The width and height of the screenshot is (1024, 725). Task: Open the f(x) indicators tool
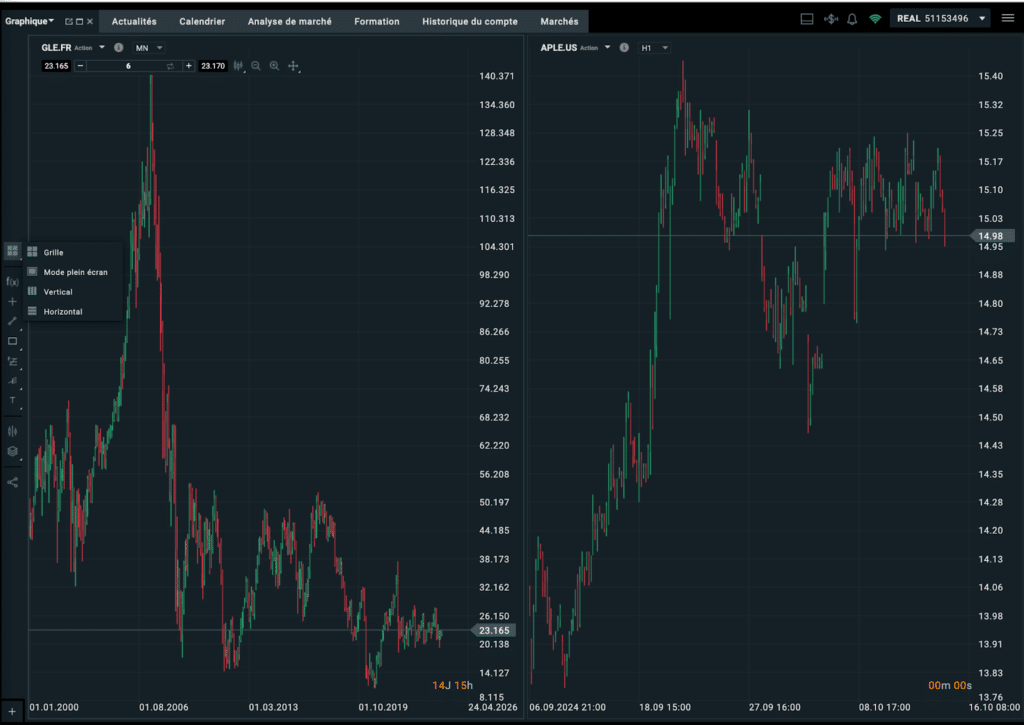tap(12, 282)
